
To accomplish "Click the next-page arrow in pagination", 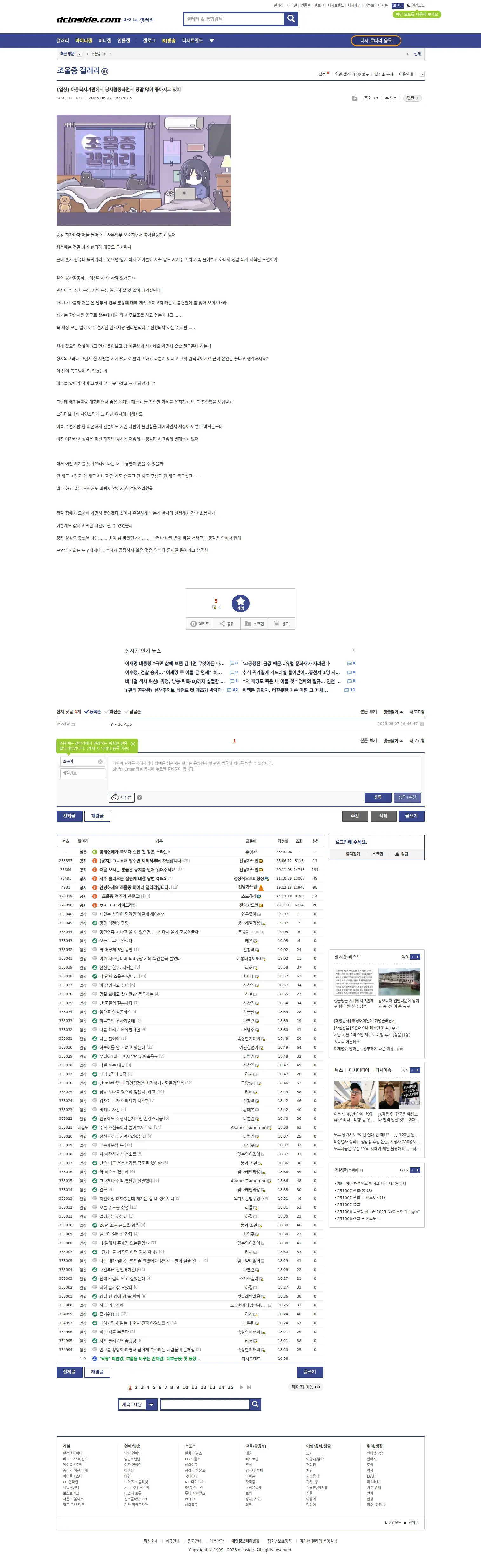I will [x=241, y=1387].
